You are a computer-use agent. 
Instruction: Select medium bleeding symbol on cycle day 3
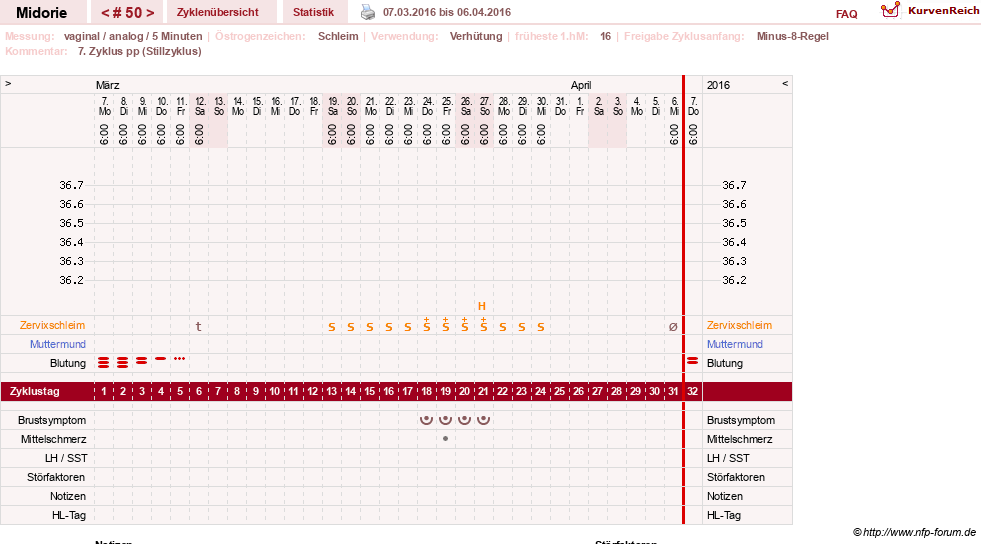point(142,361)
